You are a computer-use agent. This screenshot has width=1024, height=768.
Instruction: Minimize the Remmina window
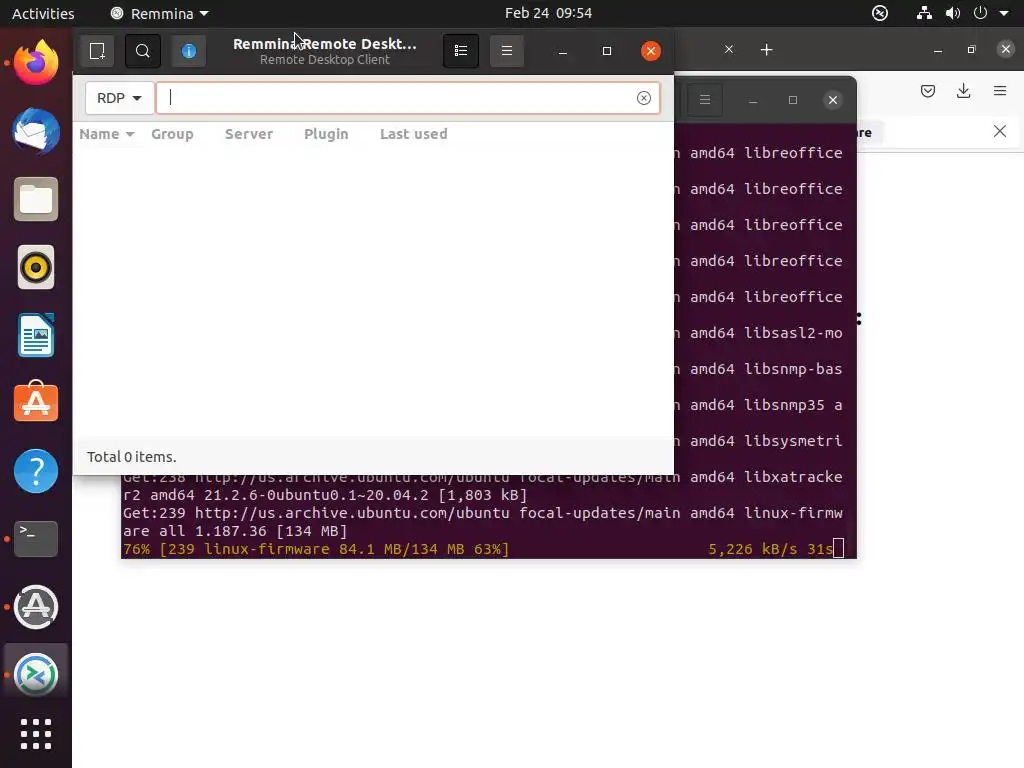pos(563,51)
